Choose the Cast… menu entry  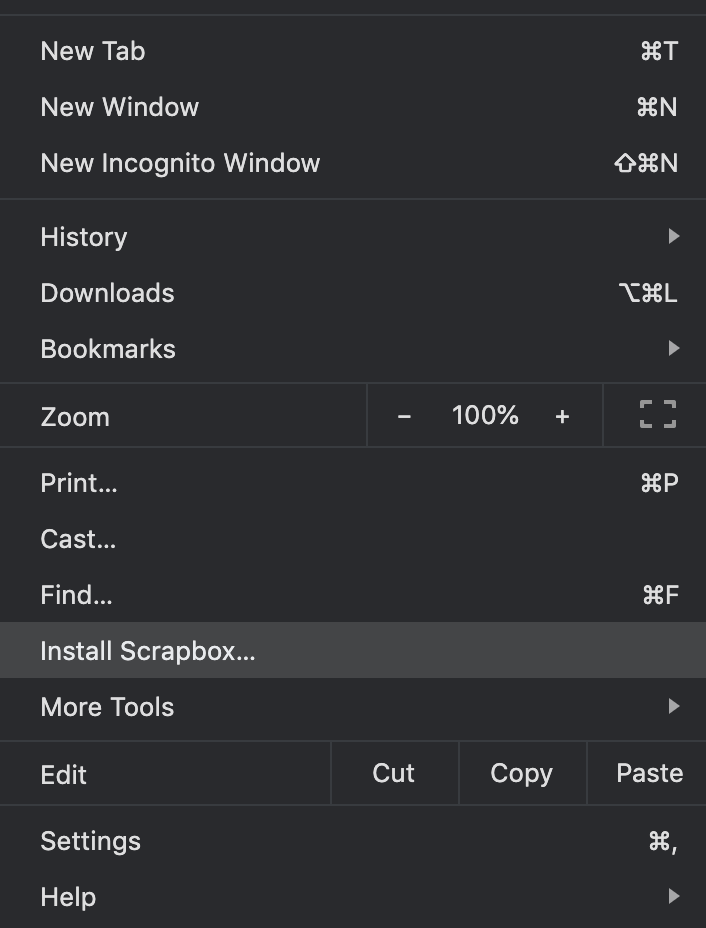(x=78, y=539)
